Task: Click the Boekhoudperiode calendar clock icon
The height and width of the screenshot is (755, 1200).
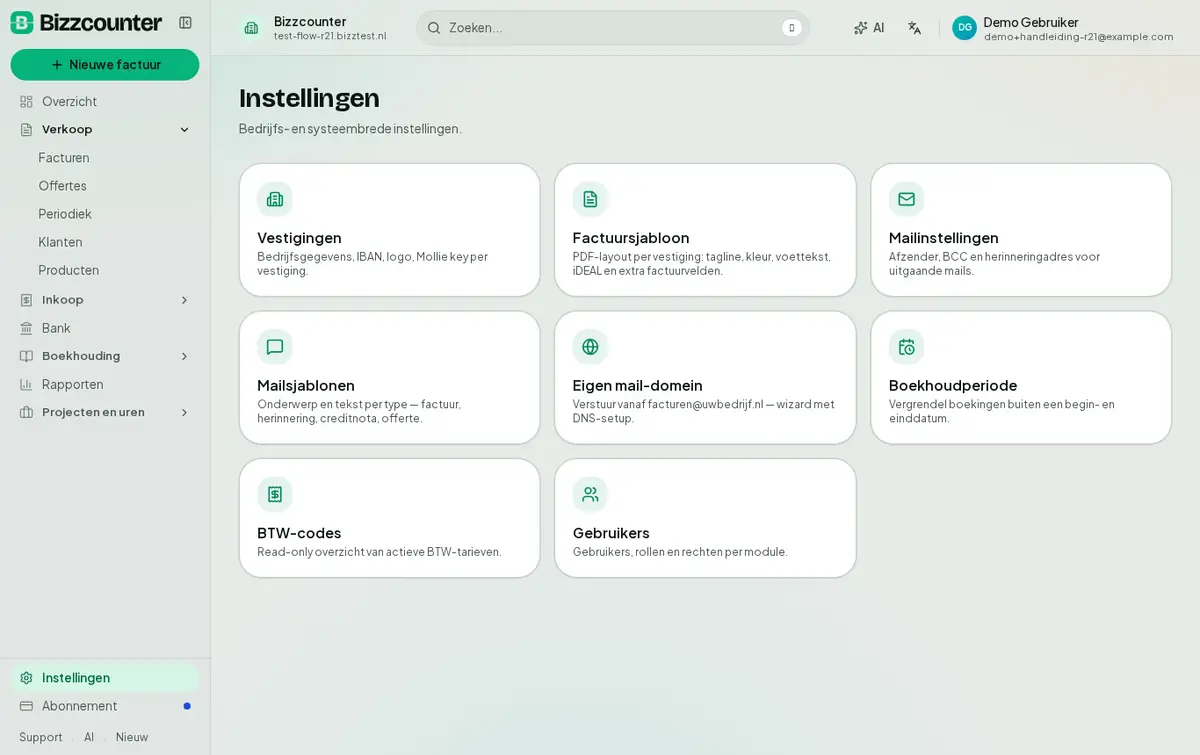Action: pos(906,347)
